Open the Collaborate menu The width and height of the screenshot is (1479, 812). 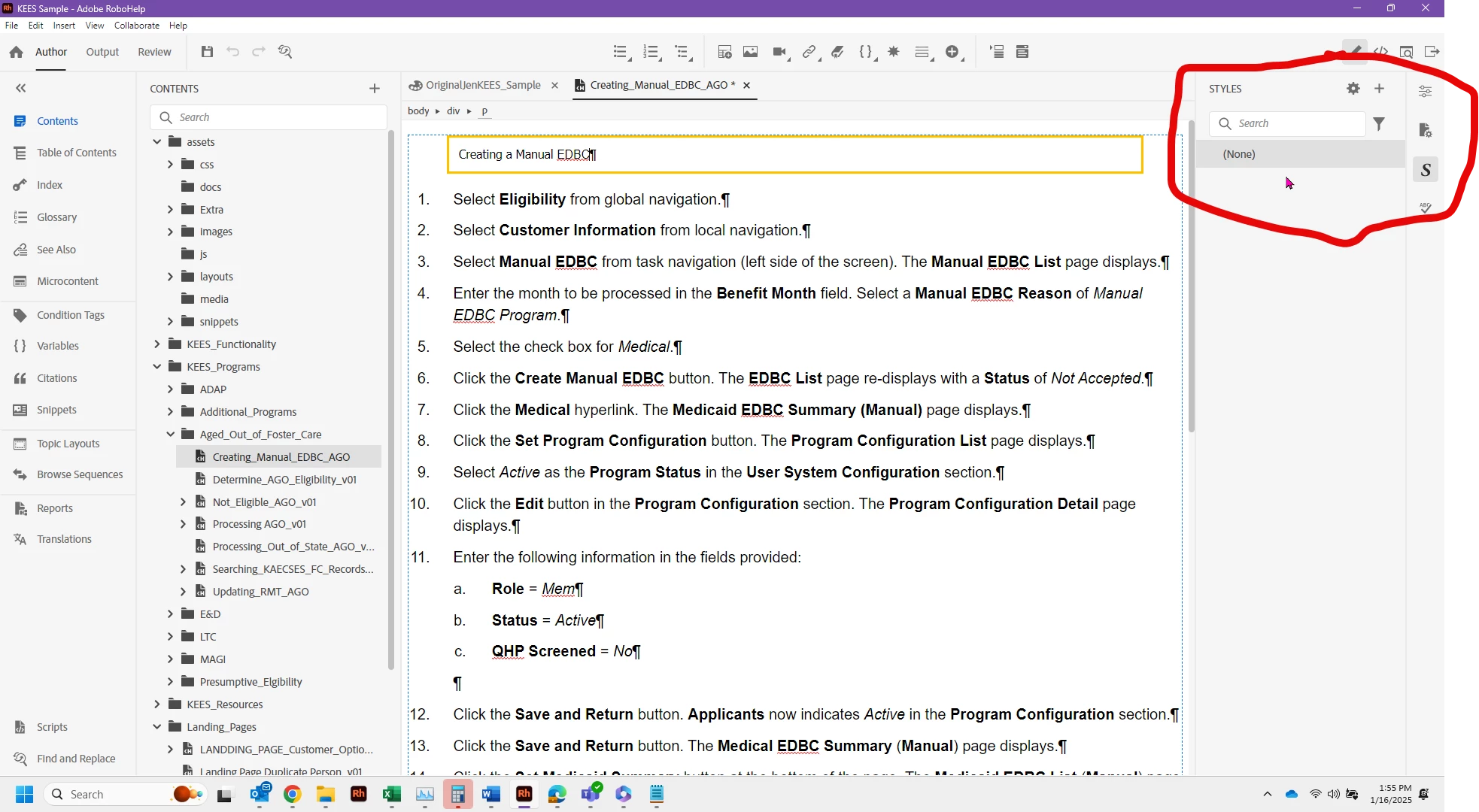[136, 26]
